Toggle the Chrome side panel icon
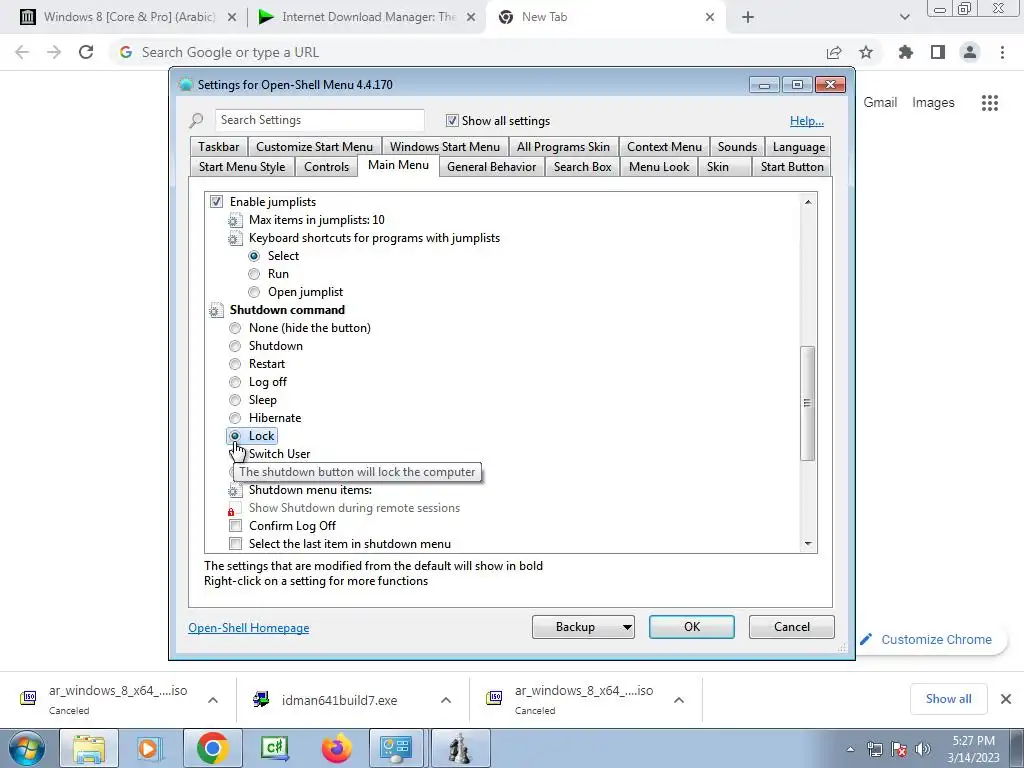Image resolution: width=1024 pixels, height=768 pixels. pyautogui.click(x=938, y=52)
